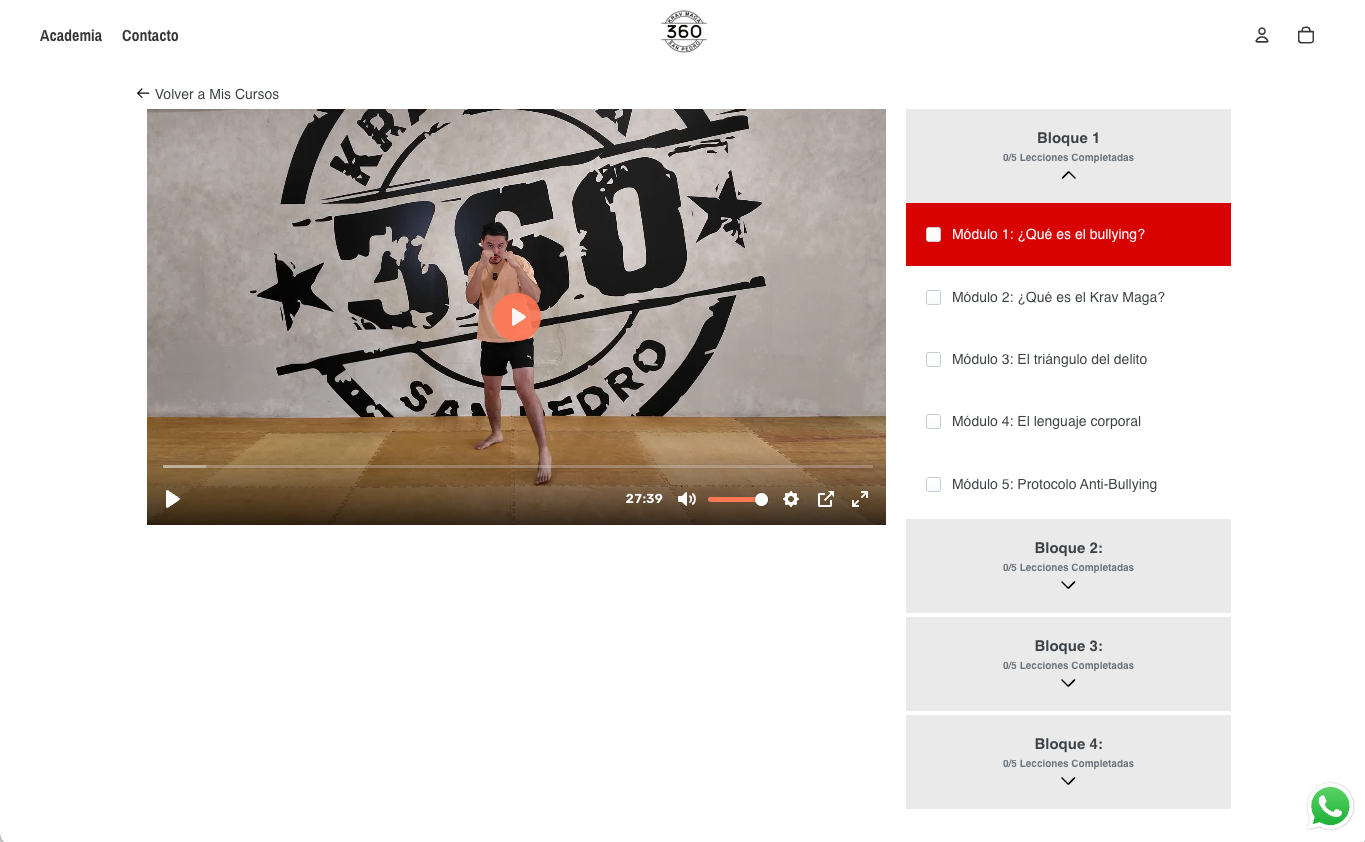Viewport: 1365px width, 842px height.
Task: Enter fullscreen on the video player
Action: point(860,499)
